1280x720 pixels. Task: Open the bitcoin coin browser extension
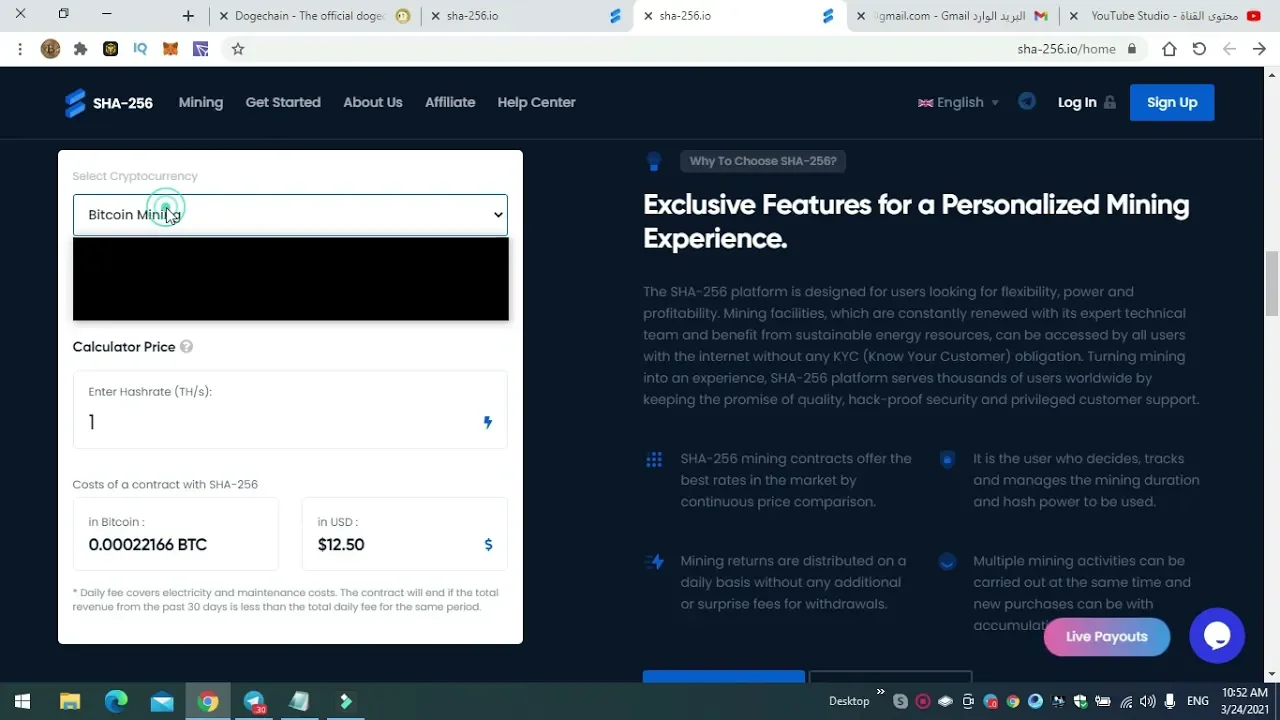click(x=50, y=49)
